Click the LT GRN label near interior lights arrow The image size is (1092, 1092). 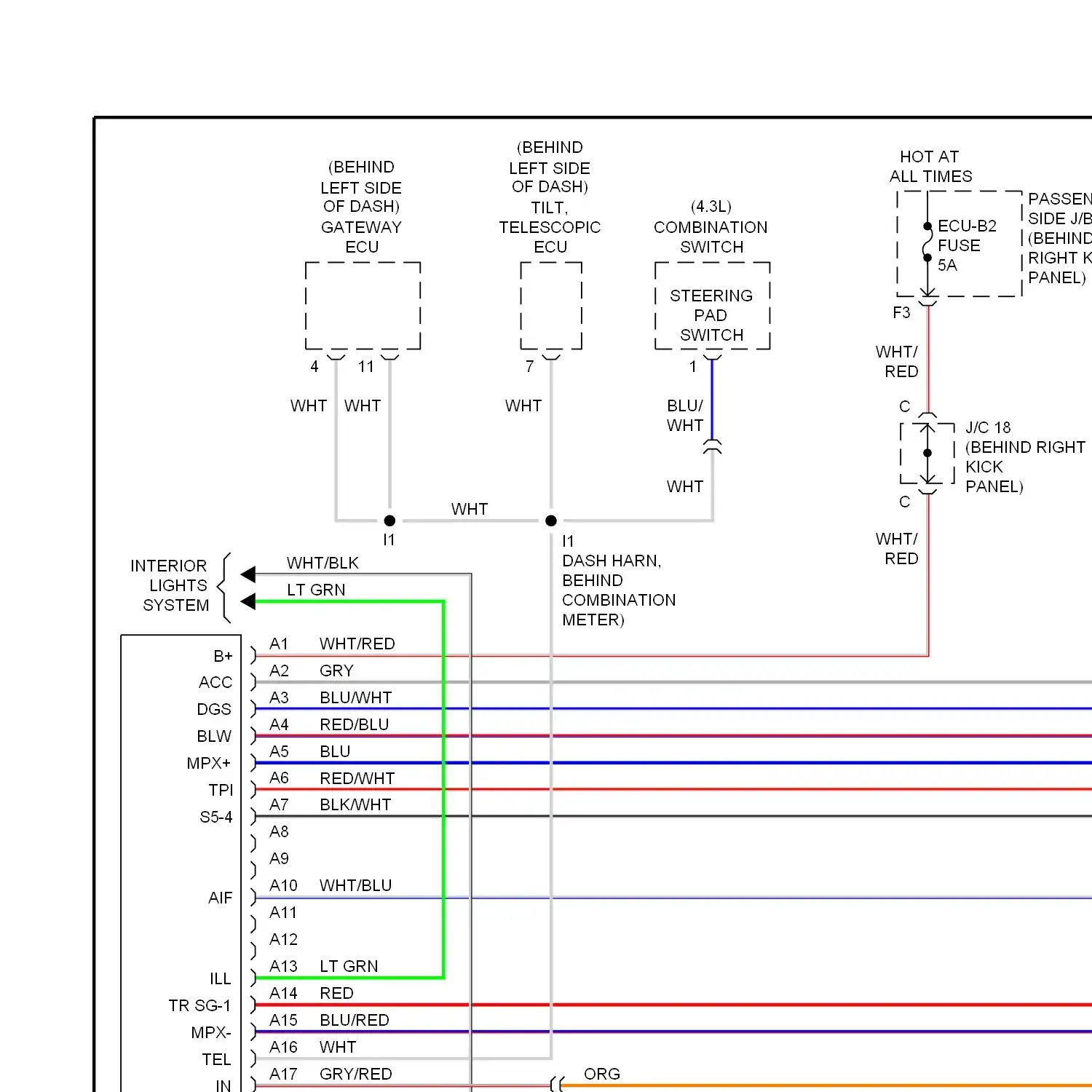tap(316, 590)
